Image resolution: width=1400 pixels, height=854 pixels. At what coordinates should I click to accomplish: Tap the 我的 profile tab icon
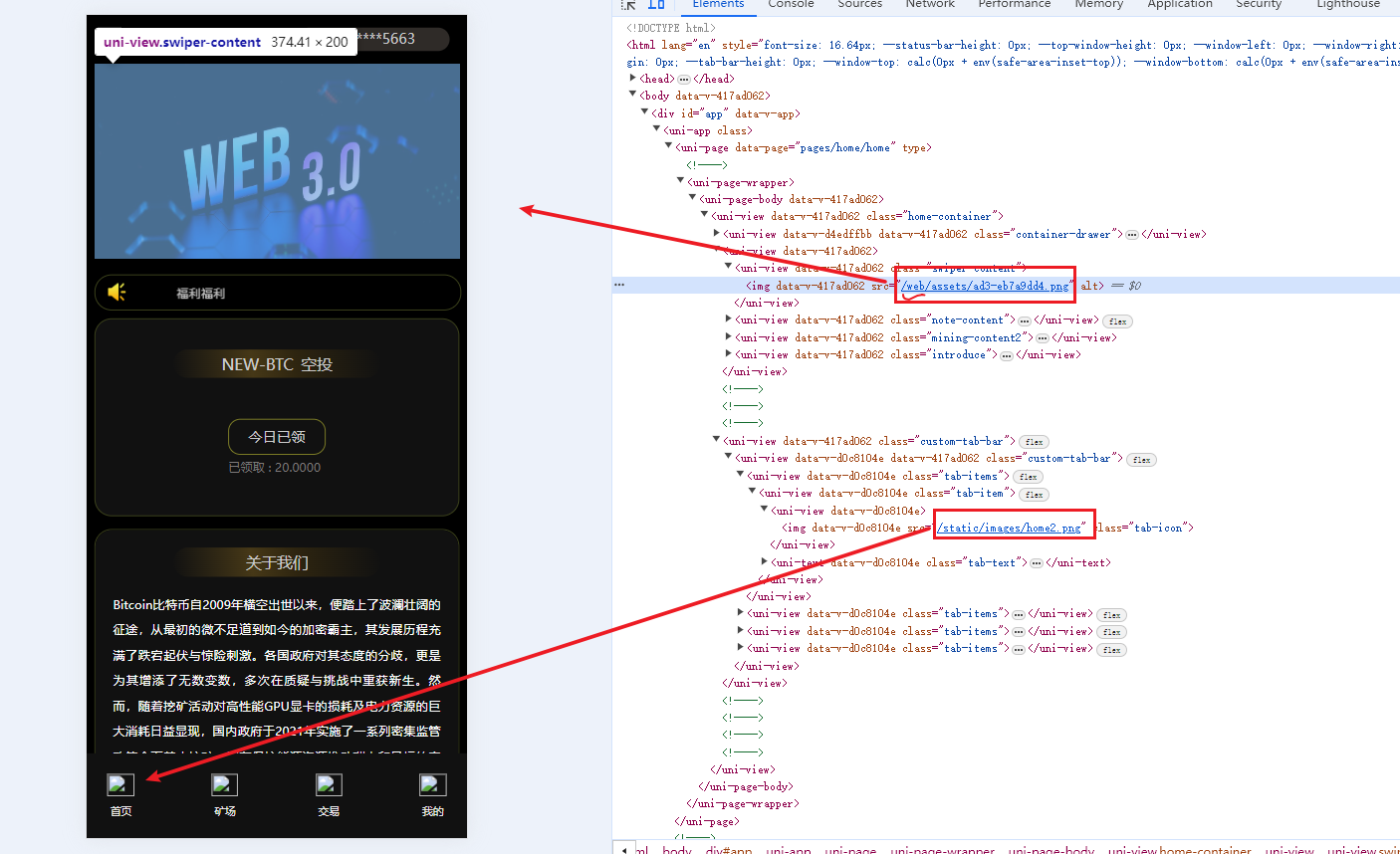[x=432, y=784]
